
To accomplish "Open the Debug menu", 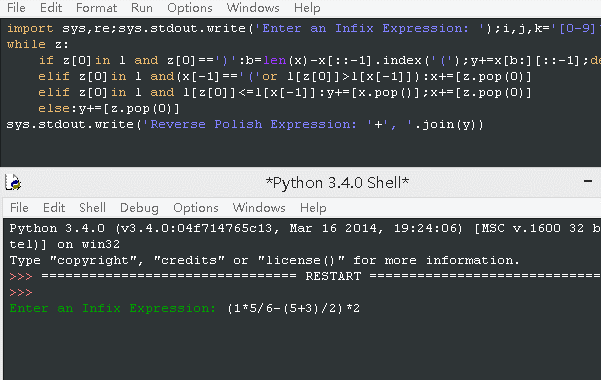I will [139, 207].
